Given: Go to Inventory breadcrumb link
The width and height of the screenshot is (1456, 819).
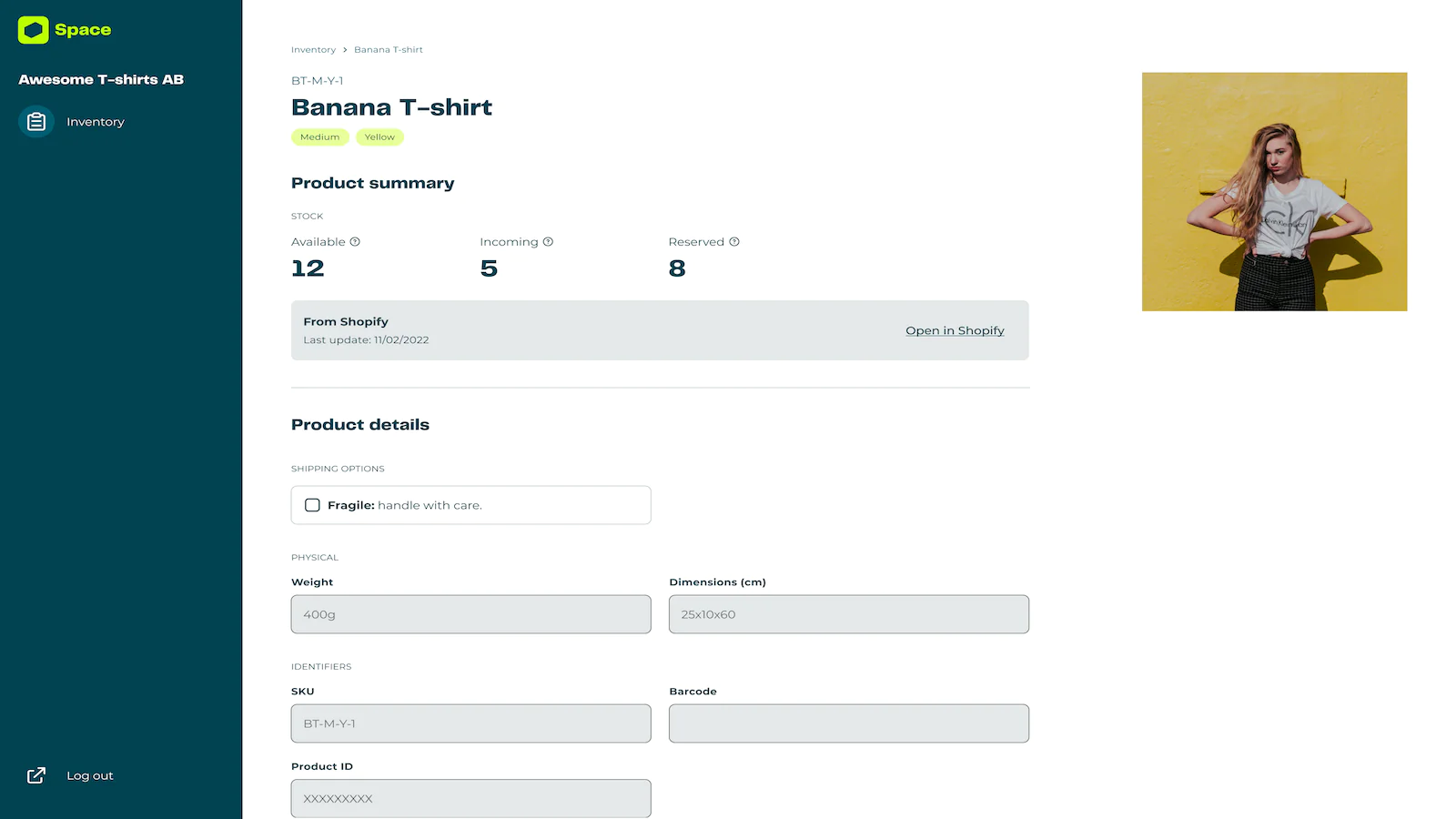Looking at the screenshot, I should pos(313,50).
